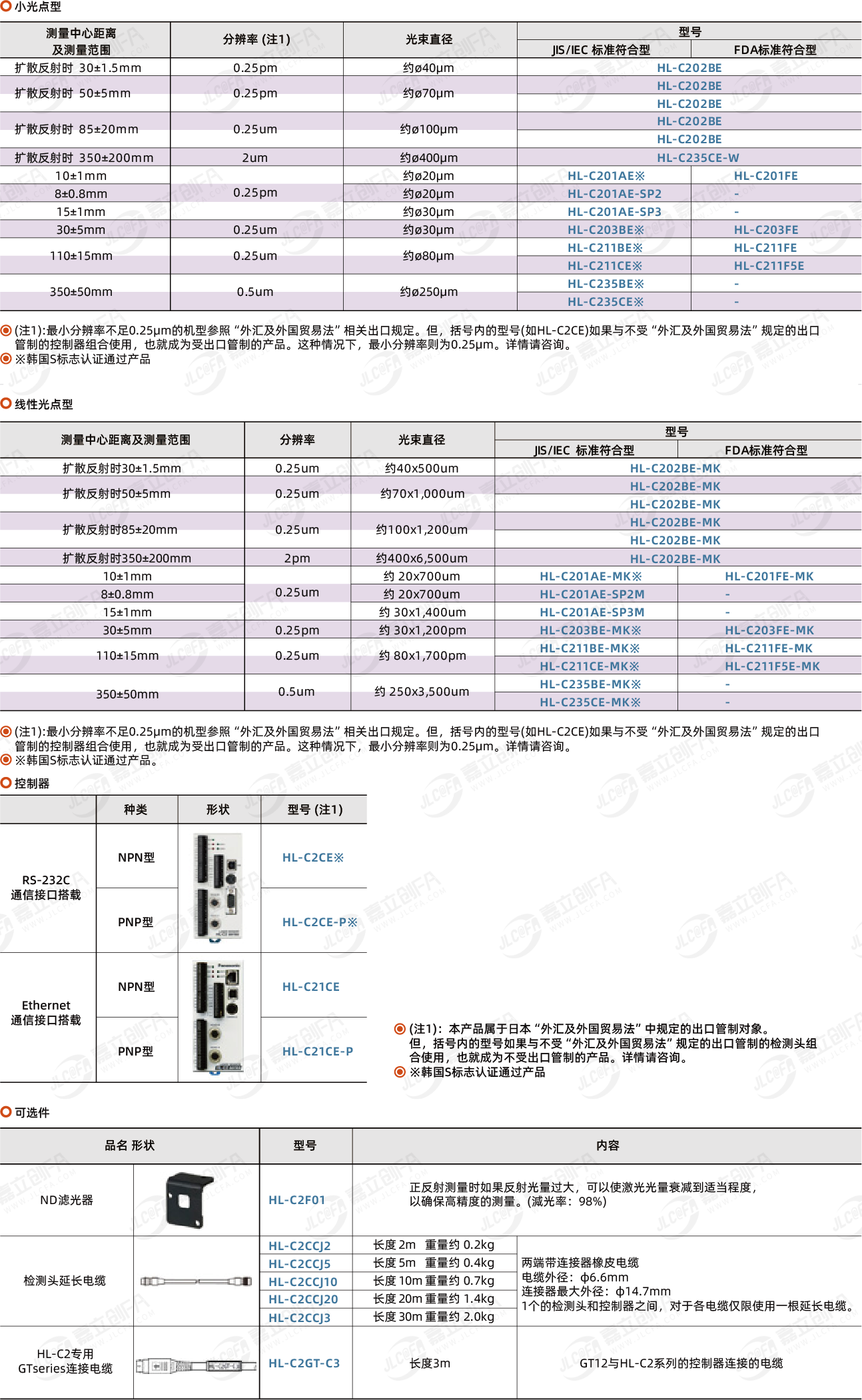This screenshot has width=862, height=1400.
Task: Select the HL-C201FE-MK model link
Action: click(769, 576)
